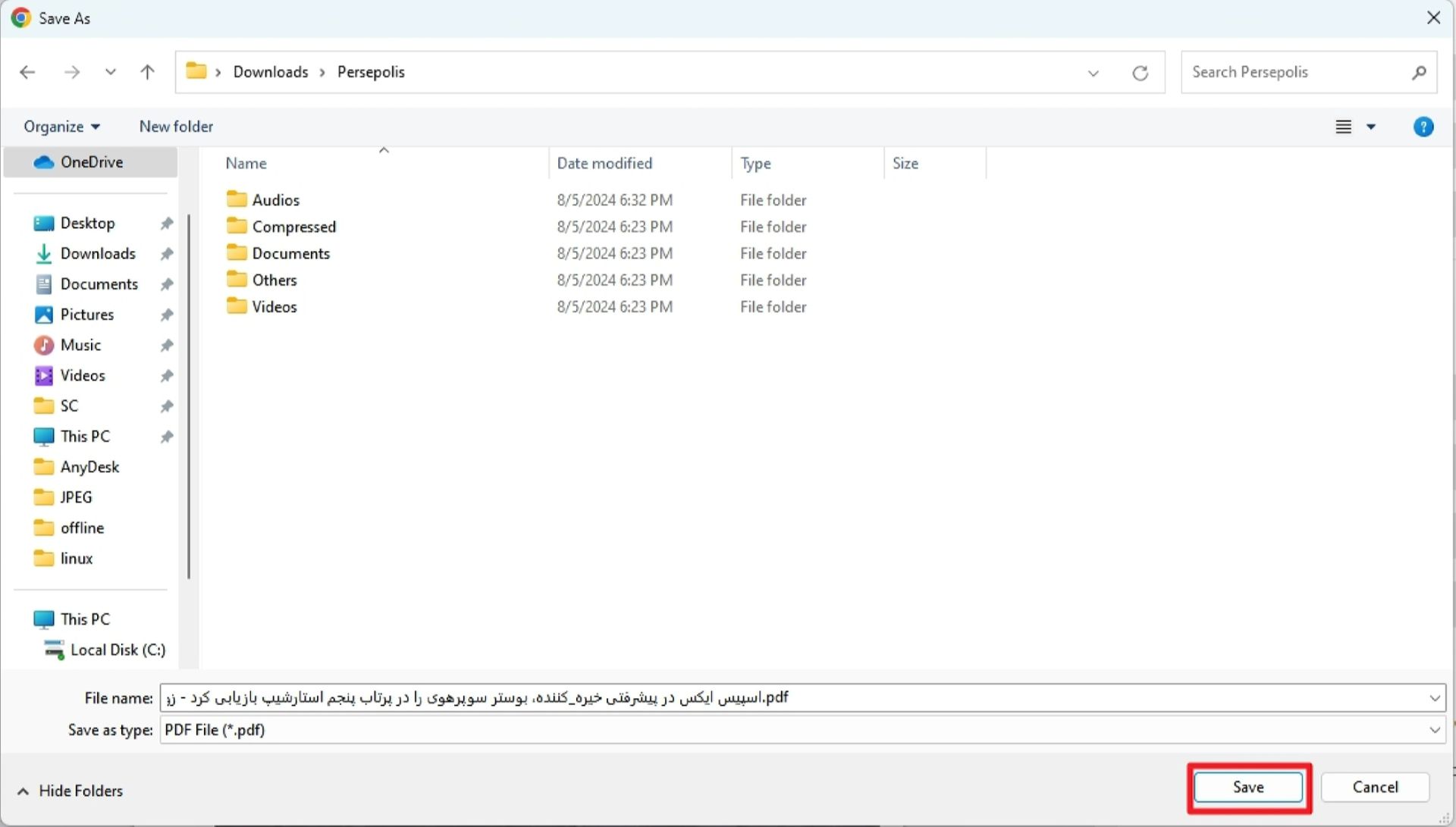
Task: Select Downloads in the breadcrumb path
Action: (x=271, y=72)
